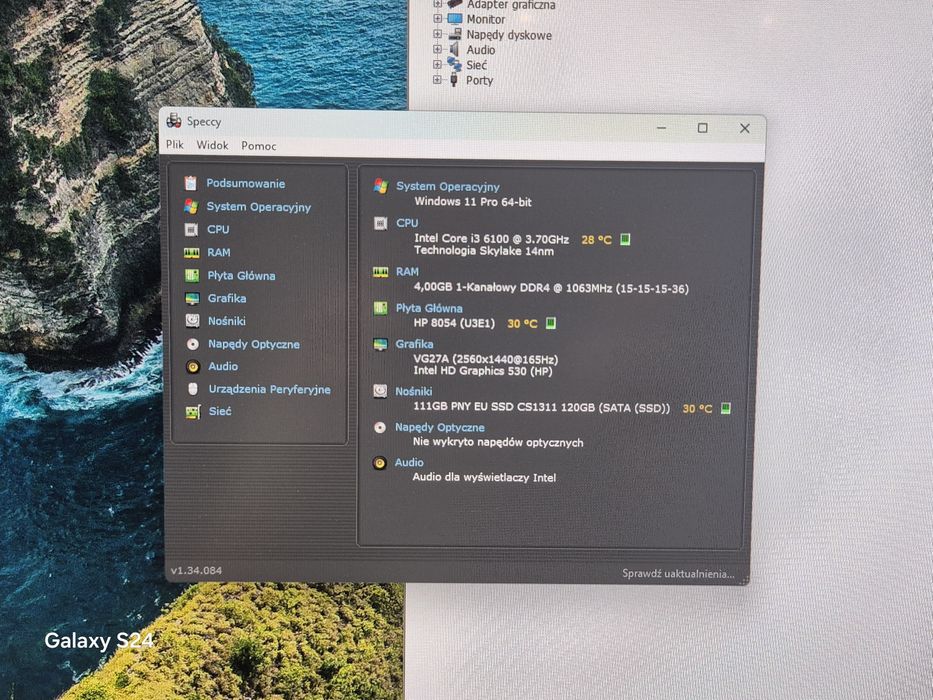Select Porty item in background tree
Screen dimensions: 933x700
click(x=480, y=80)
